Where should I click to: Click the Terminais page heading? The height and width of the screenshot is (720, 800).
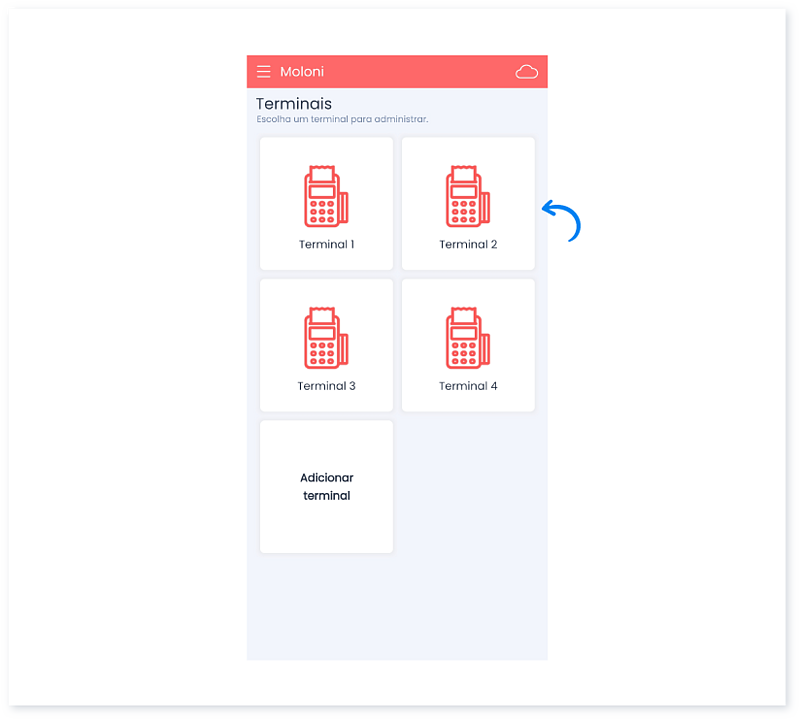coord(293,104)
